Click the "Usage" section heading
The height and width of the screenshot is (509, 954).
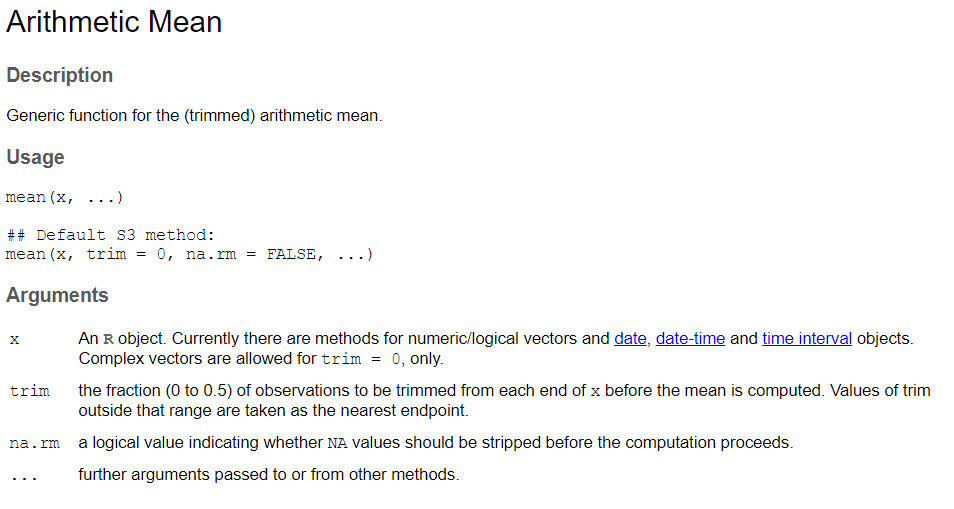35,157
